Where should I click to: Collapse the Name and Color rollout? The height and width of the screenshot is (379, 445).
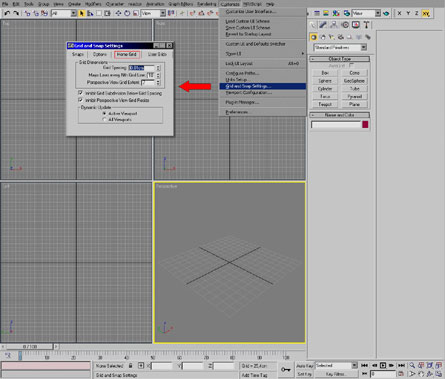[x=339, y=115]
